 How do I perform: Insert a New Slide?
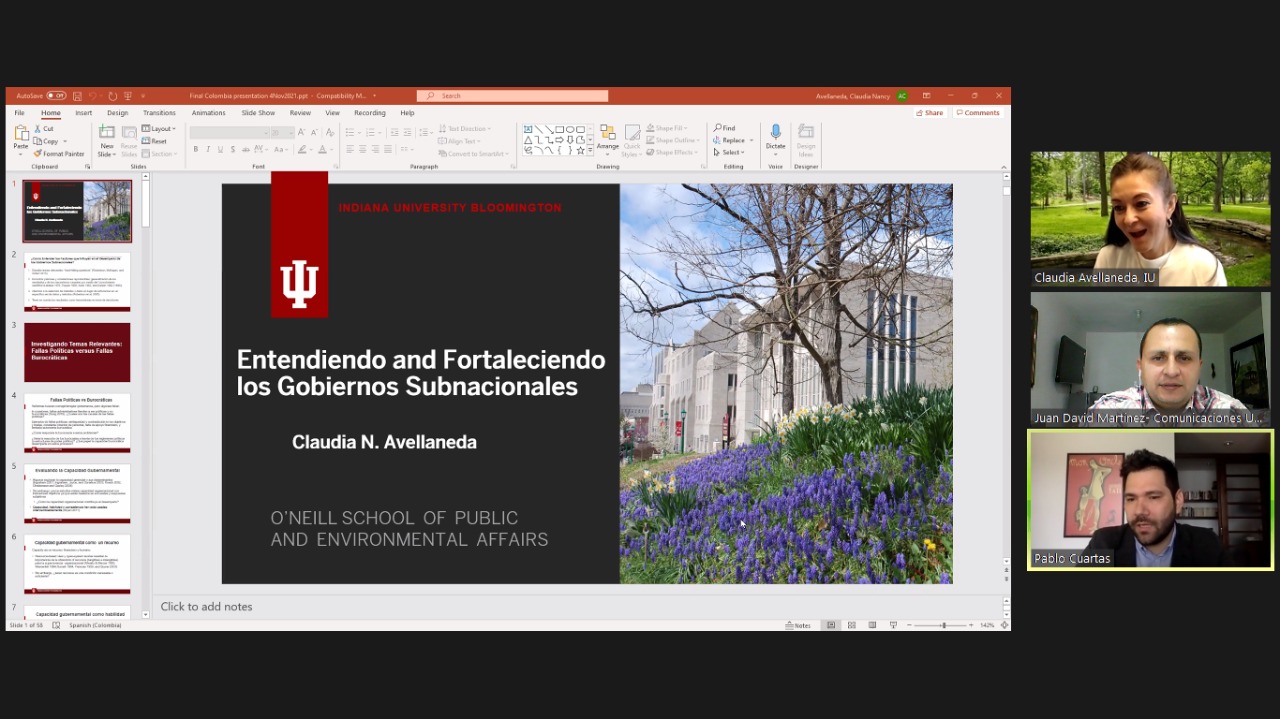(107, 141)
